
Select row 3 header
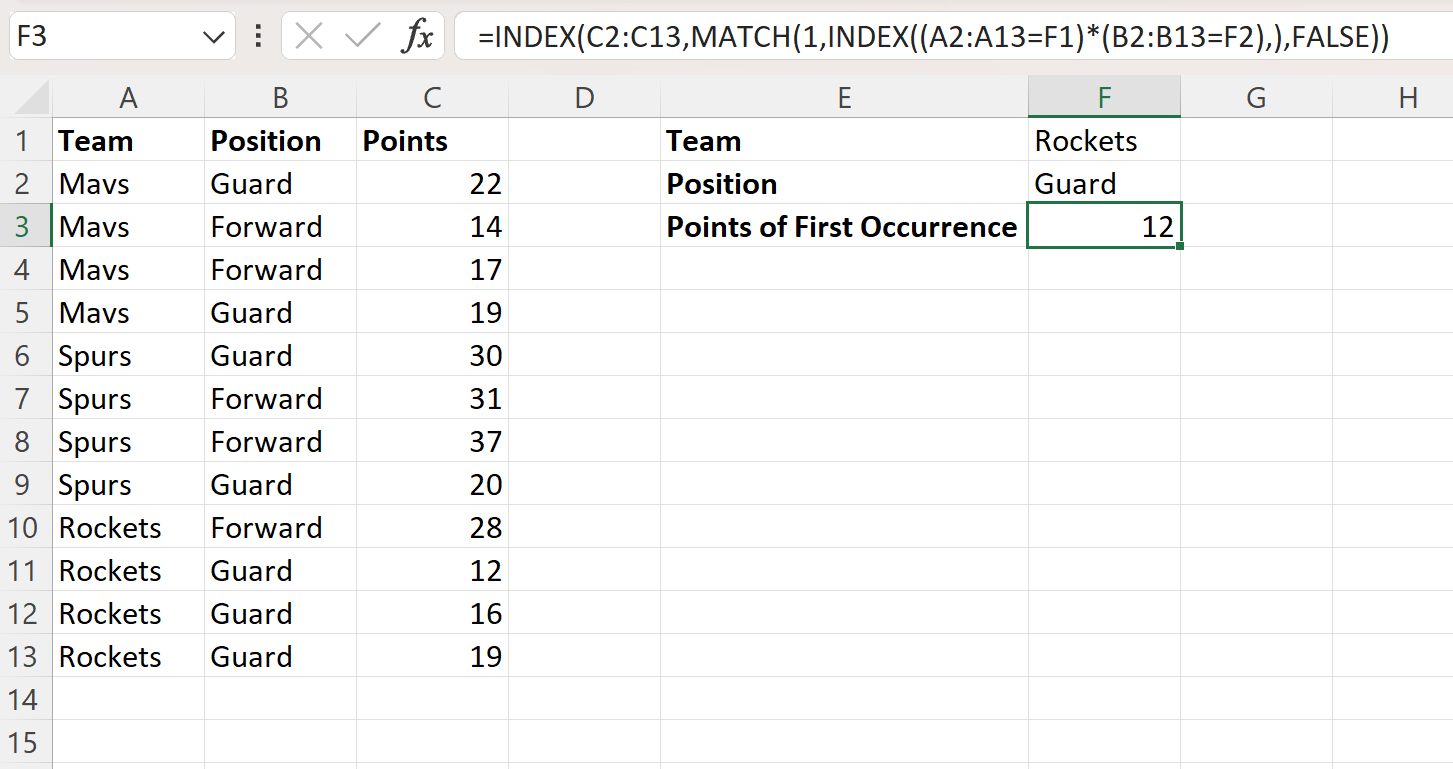25,226
